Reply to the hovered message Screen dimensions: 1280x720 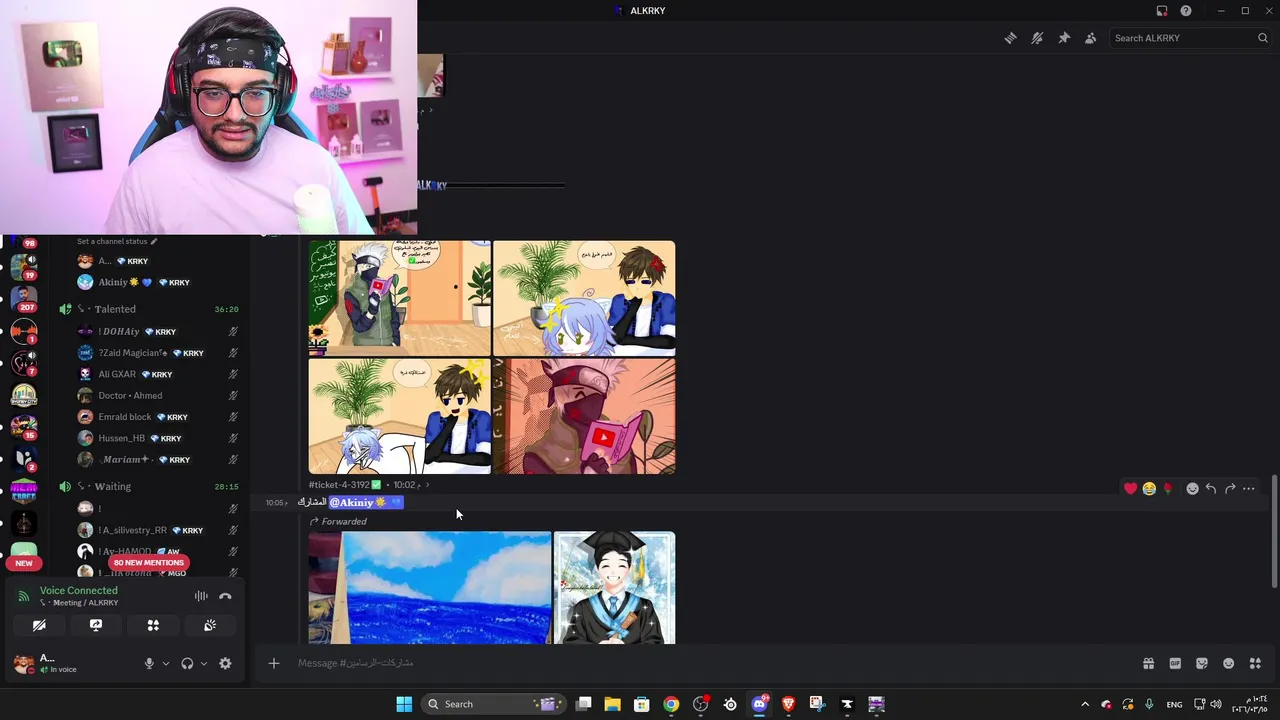(x=1211, y=489)
